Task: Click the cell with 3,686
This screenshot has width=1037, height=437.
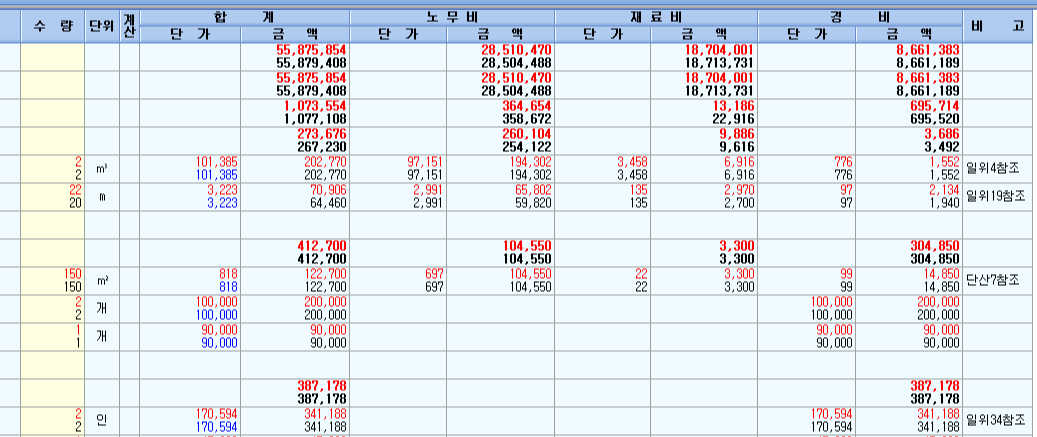Action: (909, 141)
